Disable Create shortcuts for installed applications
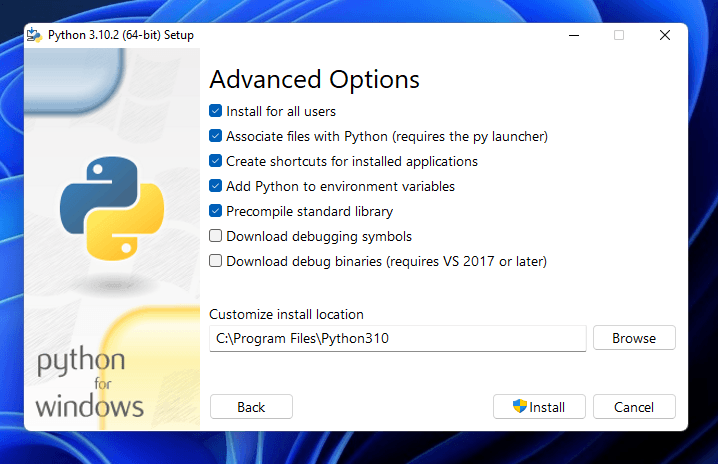The image size is (718, 464). (x=216, y=161)
